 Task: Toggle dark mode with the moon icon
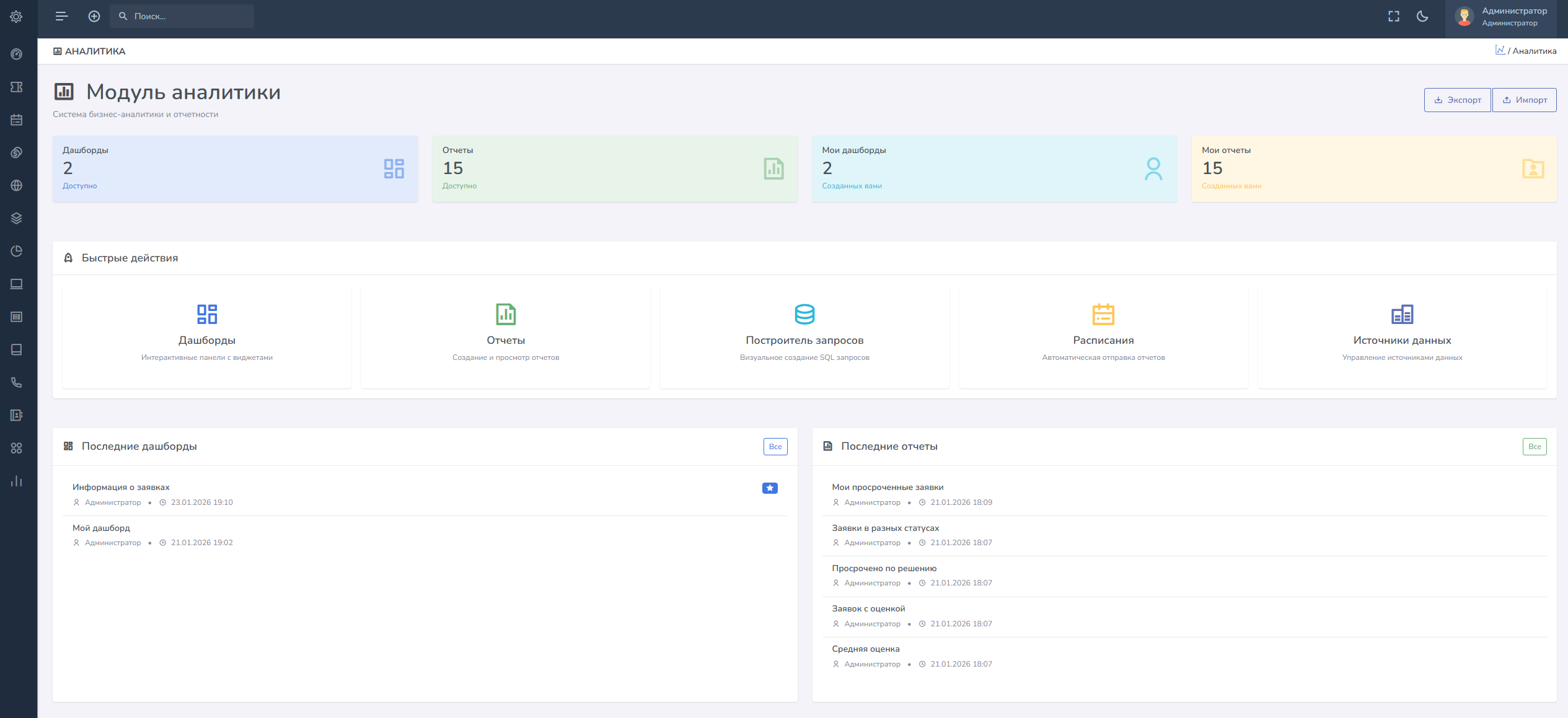(1422, 17)
